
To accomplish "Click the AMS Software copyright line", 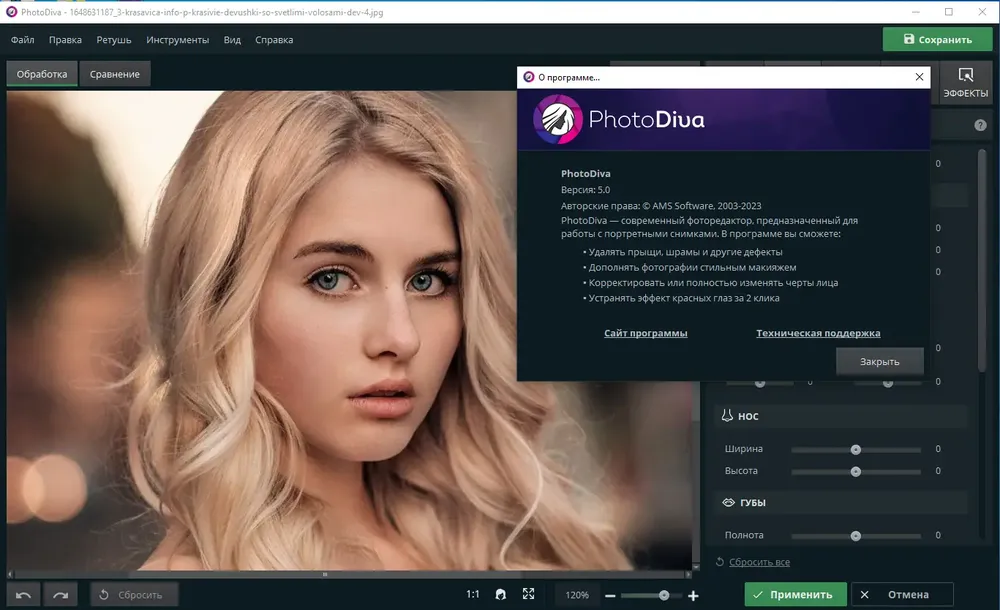I will [661, 205].
